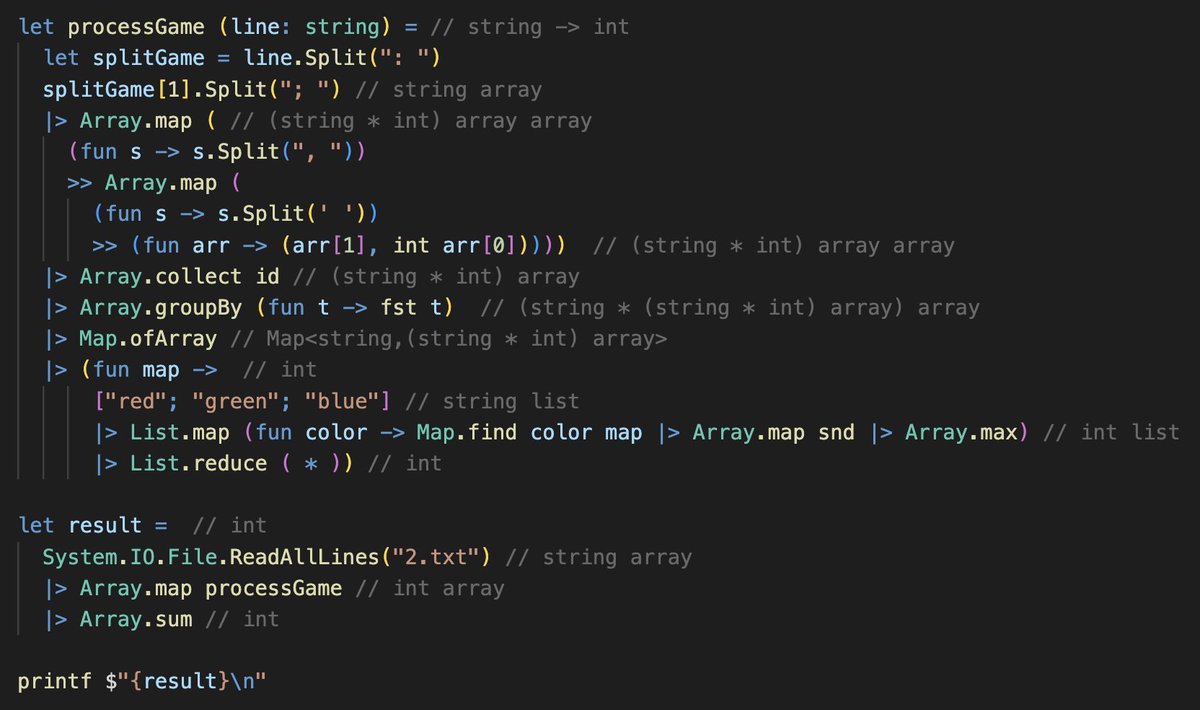Click the '// string list' comment
Screen dimensions: 1200x710
click(x=492, y=401)
